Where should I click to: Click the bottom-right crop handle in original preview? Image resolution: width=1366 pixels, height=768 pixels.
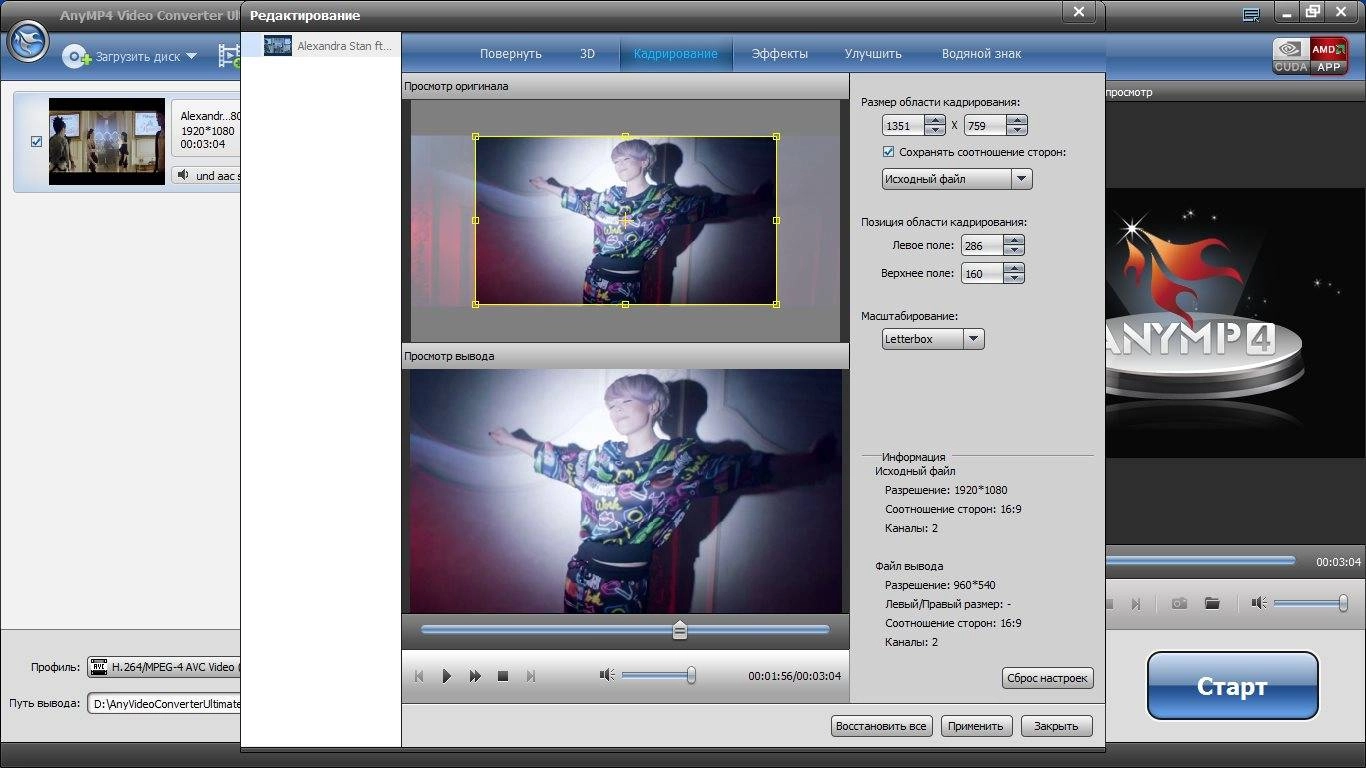pyautogui.click(x=777, y=304)
